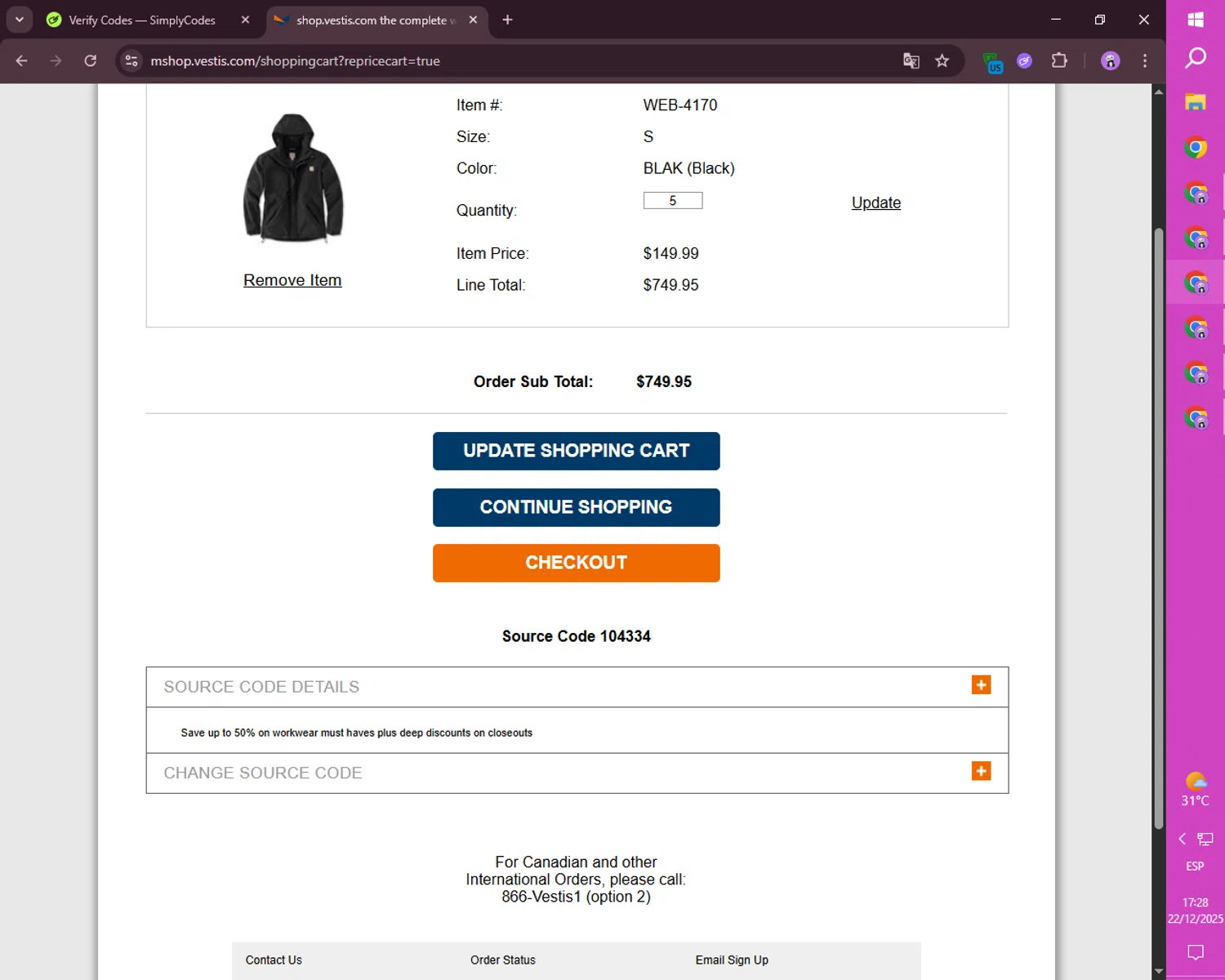Open the US VPN extension icon
The width and height of the screenshot is (1225, 980).
tap(993, 62)
